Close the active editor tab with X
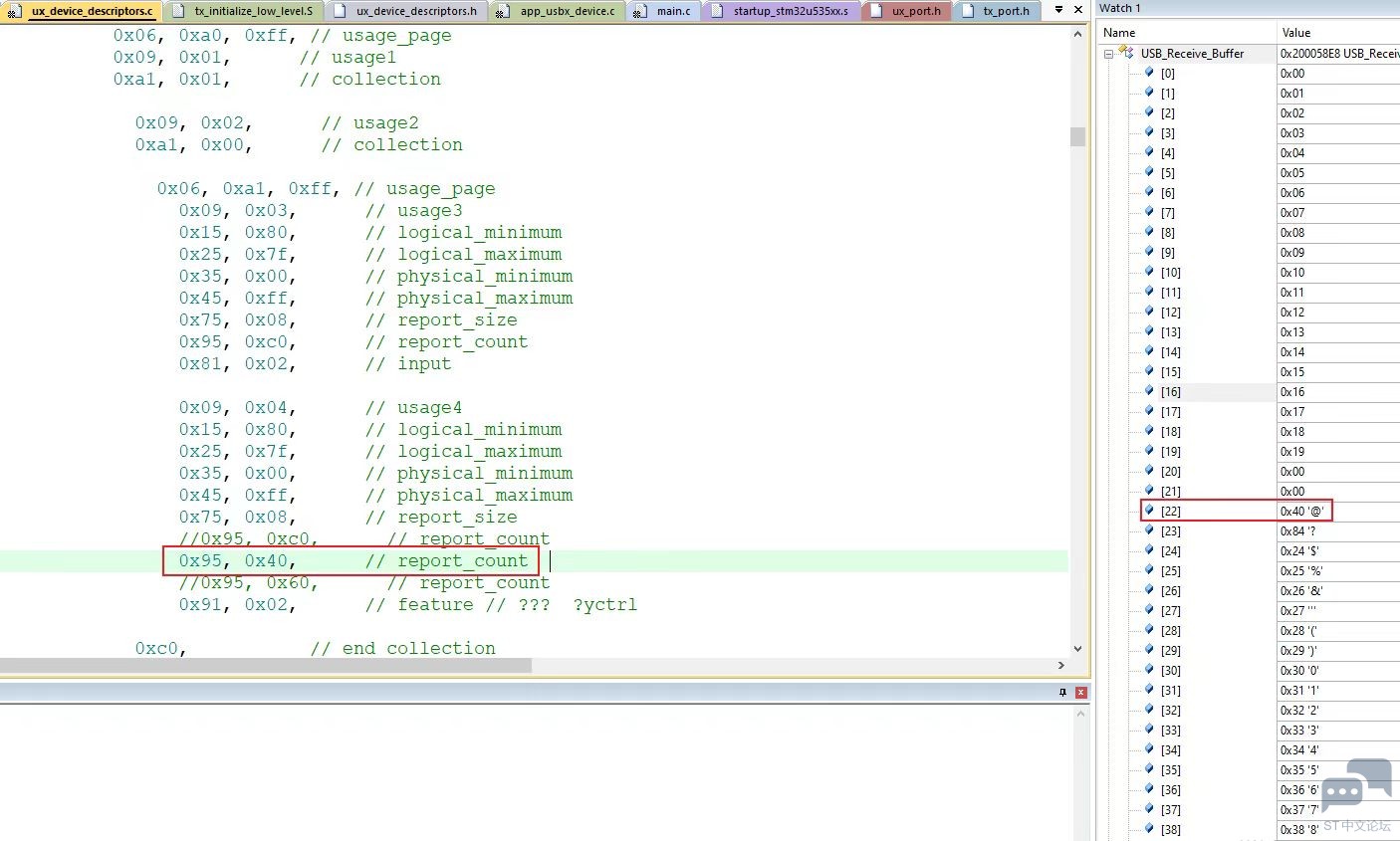Image resolution: width=1400 pixels, height=841 pixels. [x=1078, y=10]
